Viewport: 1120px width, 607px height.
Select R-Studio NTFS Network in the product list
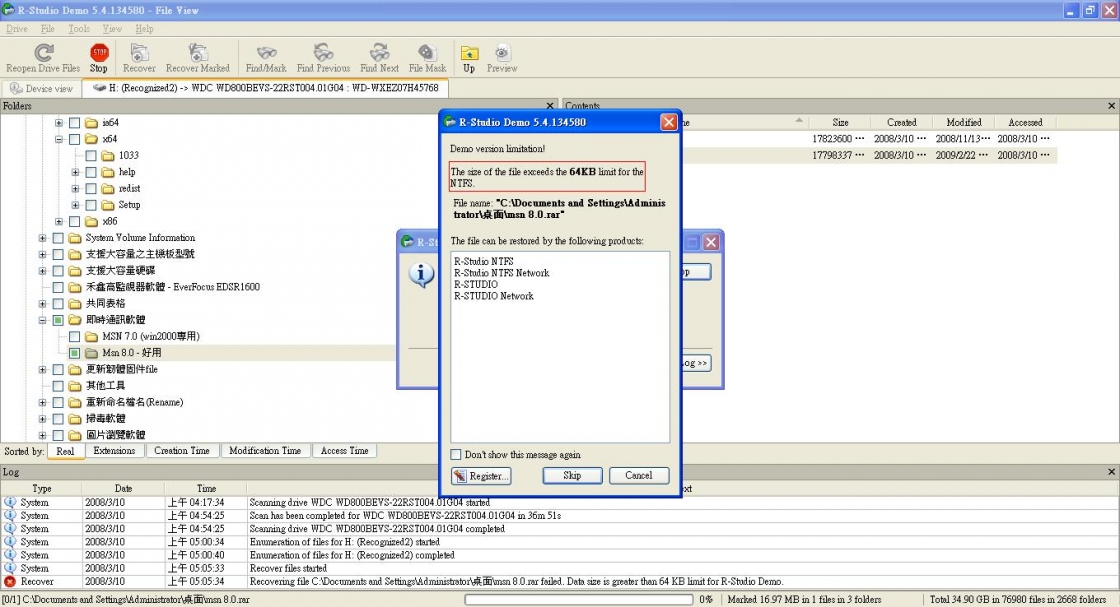(501, 273)
